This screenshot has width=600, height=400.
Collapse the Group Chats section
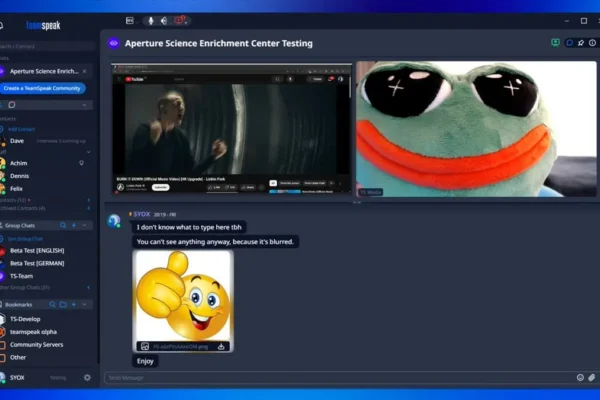[86, 226]
